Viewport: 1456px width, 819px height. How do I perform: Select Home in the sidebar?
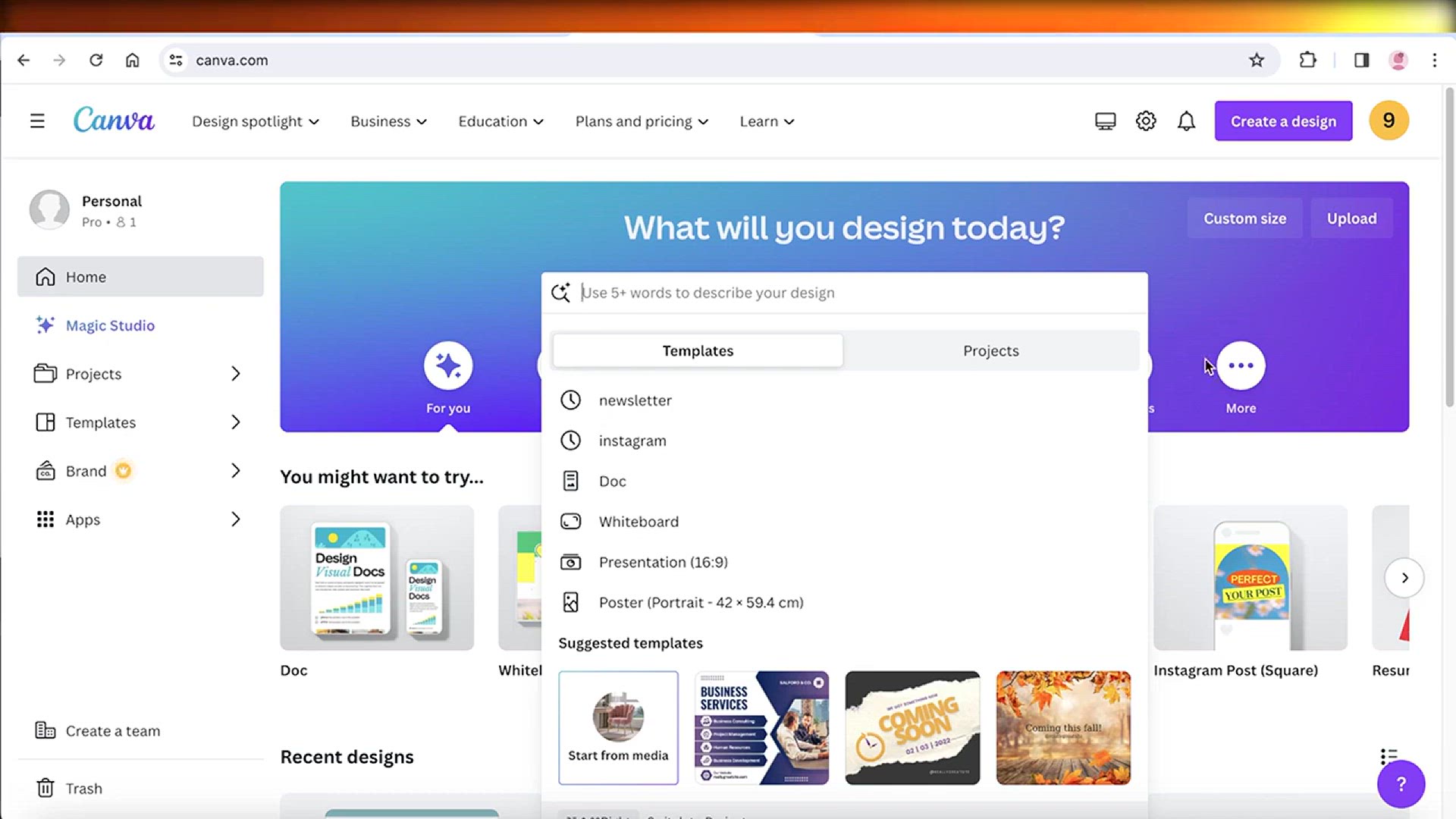(140, 277)
